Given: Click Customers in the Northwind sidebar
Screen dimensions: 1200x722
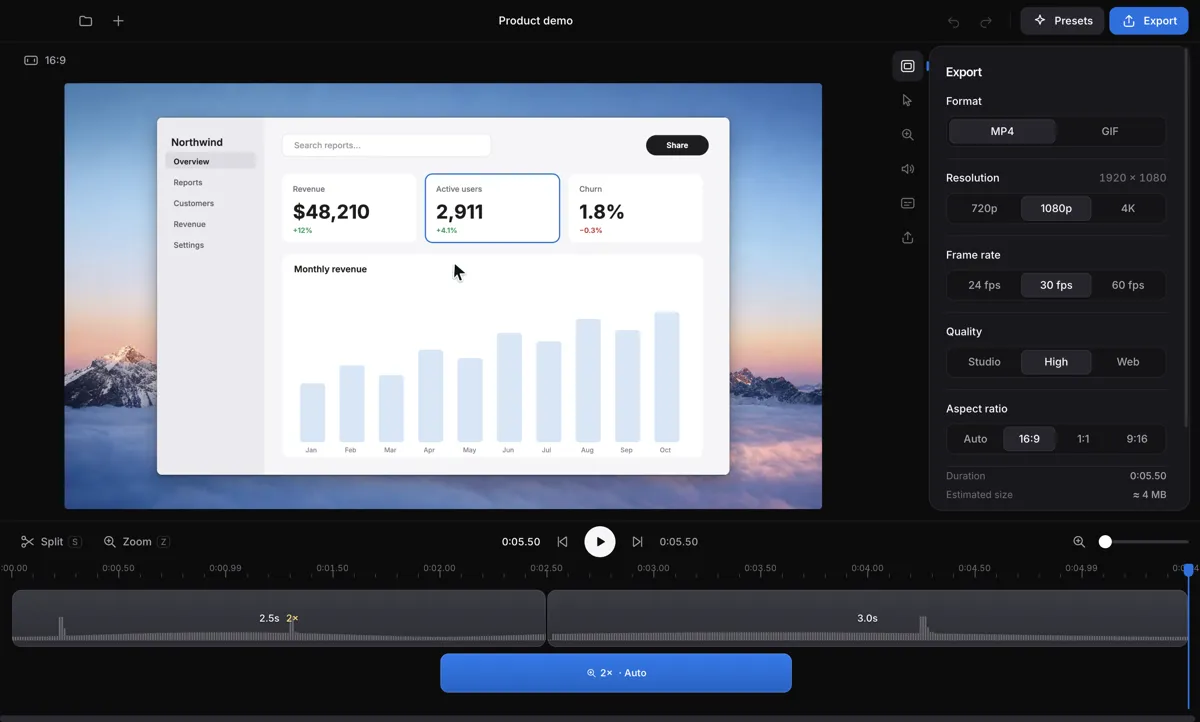Looking at the screenshot, I should pos(193,203).
